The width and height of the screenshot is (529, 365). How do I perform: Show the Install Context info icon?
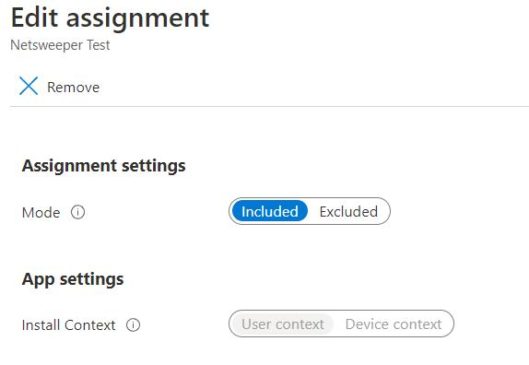click(x=133, y=325)
